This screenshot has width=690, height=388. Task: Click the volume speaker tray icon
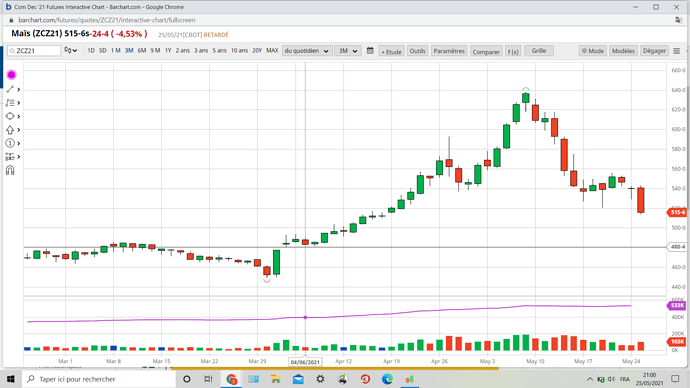tap(611, 379)
